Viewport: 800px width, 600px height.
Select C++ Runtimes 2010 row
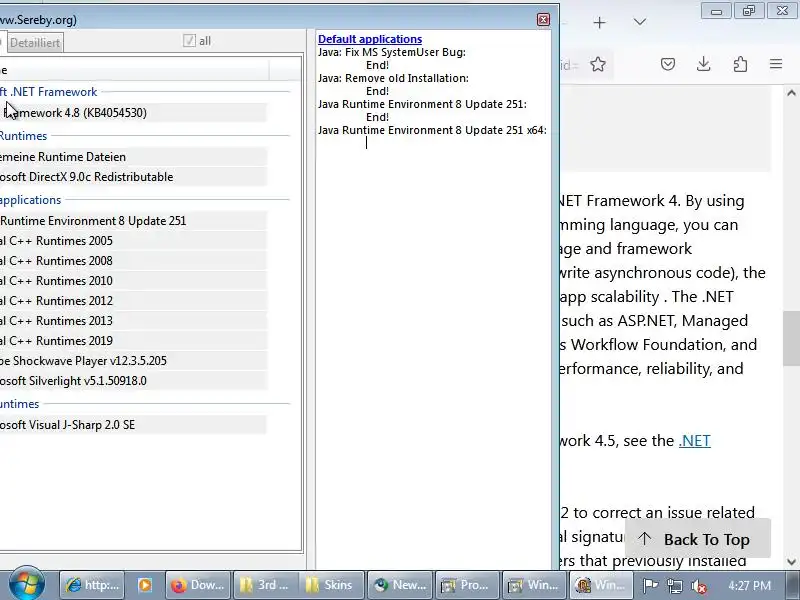coord(133,281)
